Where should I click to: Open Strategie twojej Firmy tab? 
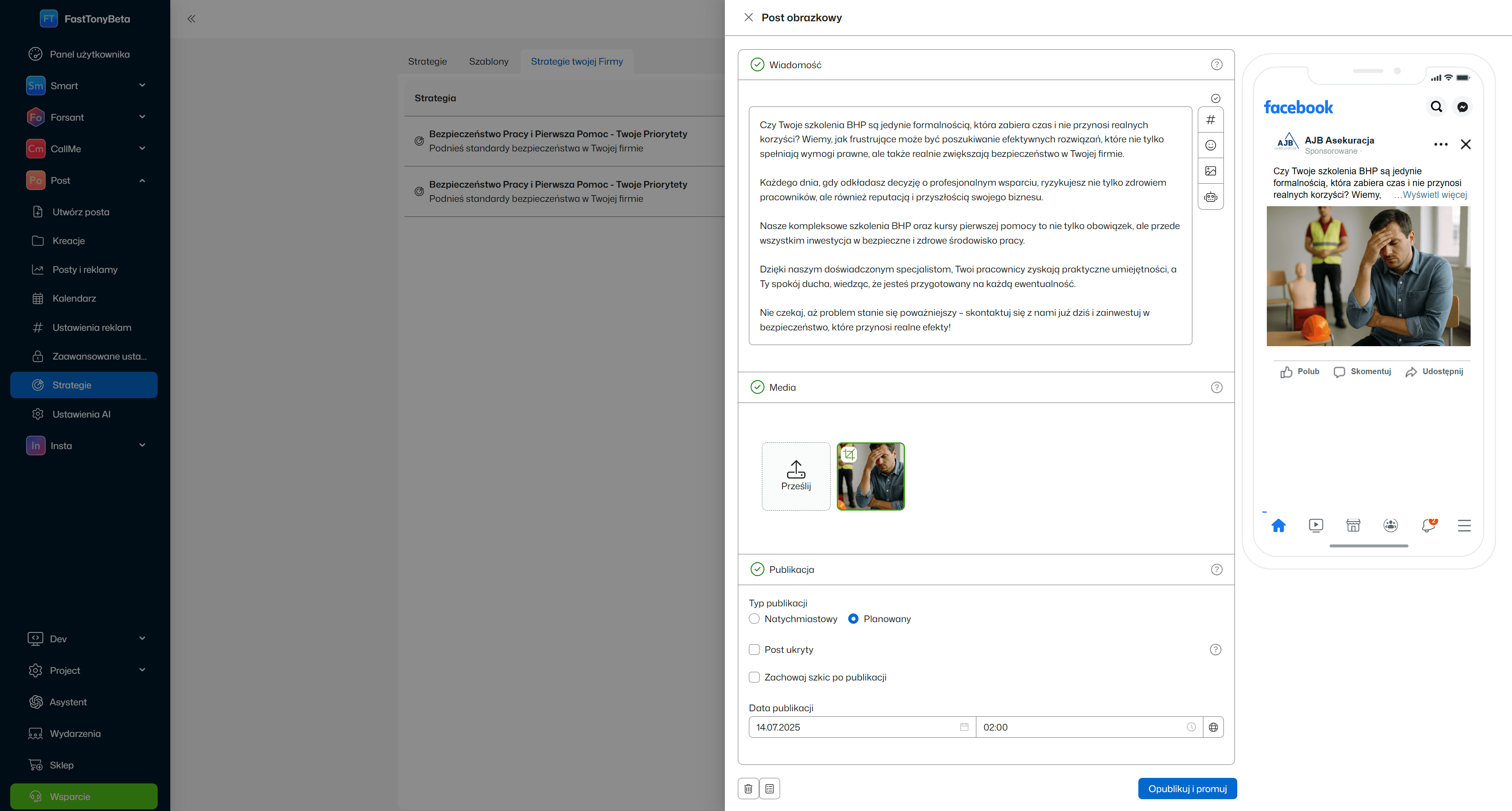(577, 61)
